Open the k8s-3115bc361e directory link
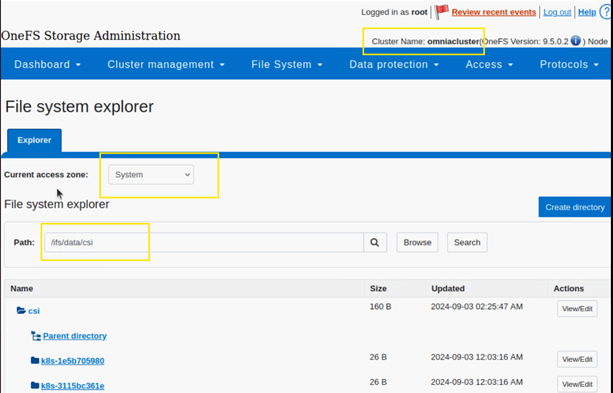The height and width of the screenshot is (393, 613). (73, 386)
